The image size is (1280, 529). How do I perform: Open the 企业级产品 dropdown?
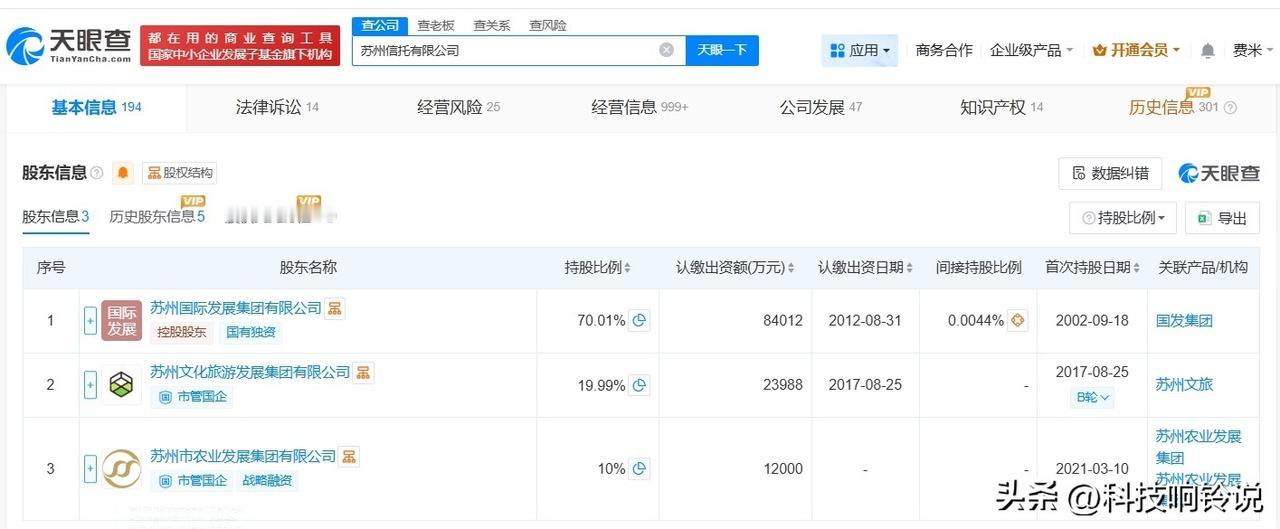(x=1031, y=50)
